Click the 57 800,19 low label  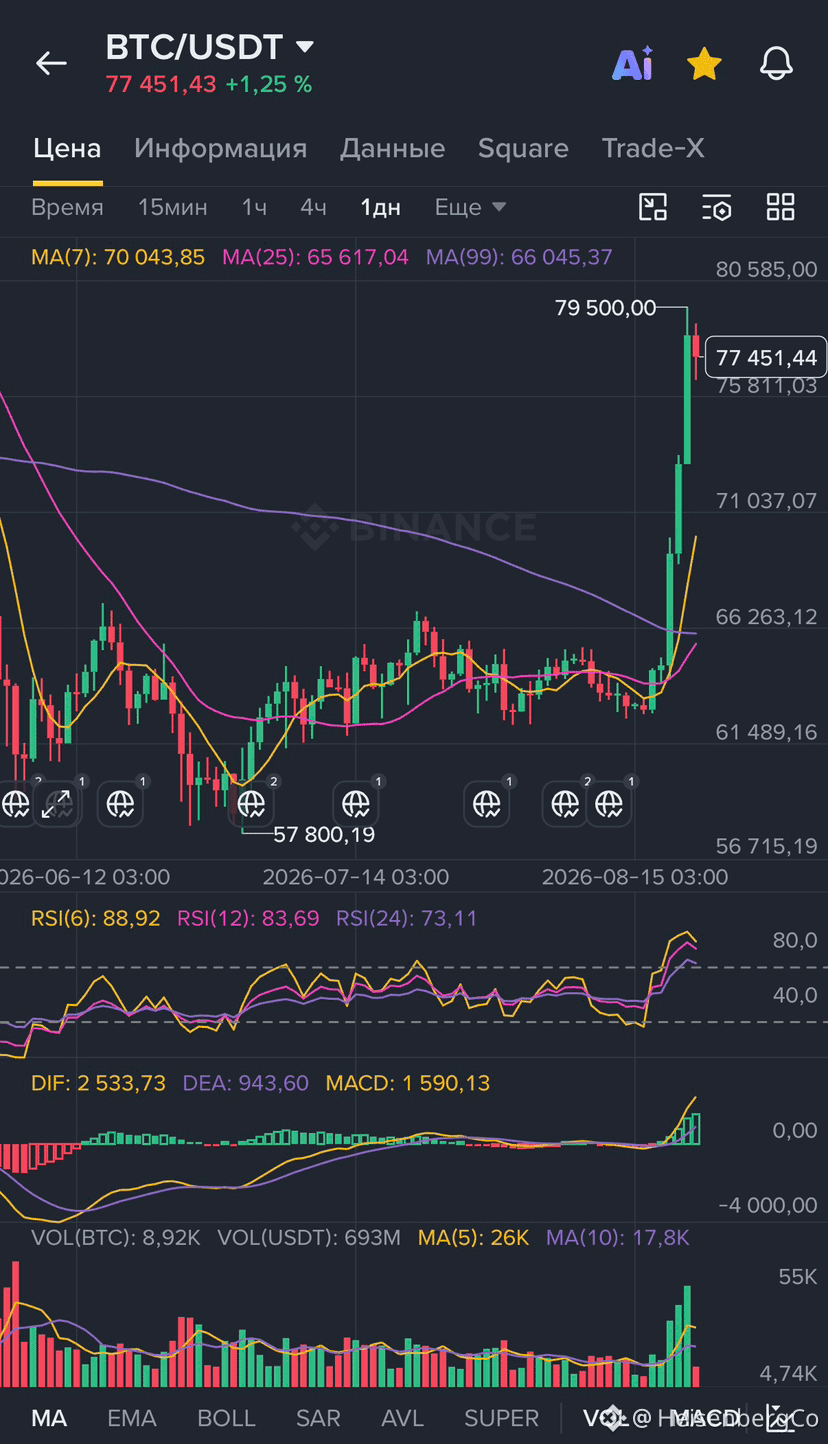coord(325,834)
